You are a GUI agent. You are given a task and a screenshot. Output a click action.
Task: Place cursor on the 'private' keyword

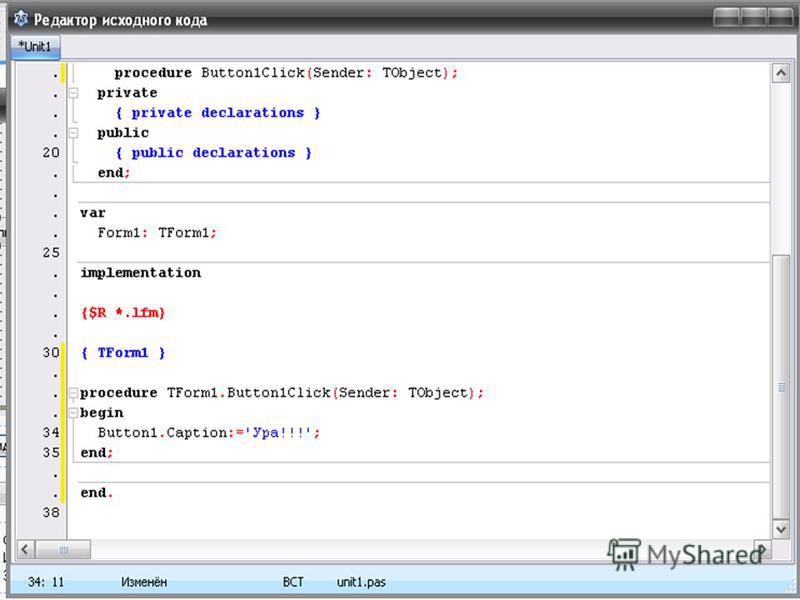128,93
